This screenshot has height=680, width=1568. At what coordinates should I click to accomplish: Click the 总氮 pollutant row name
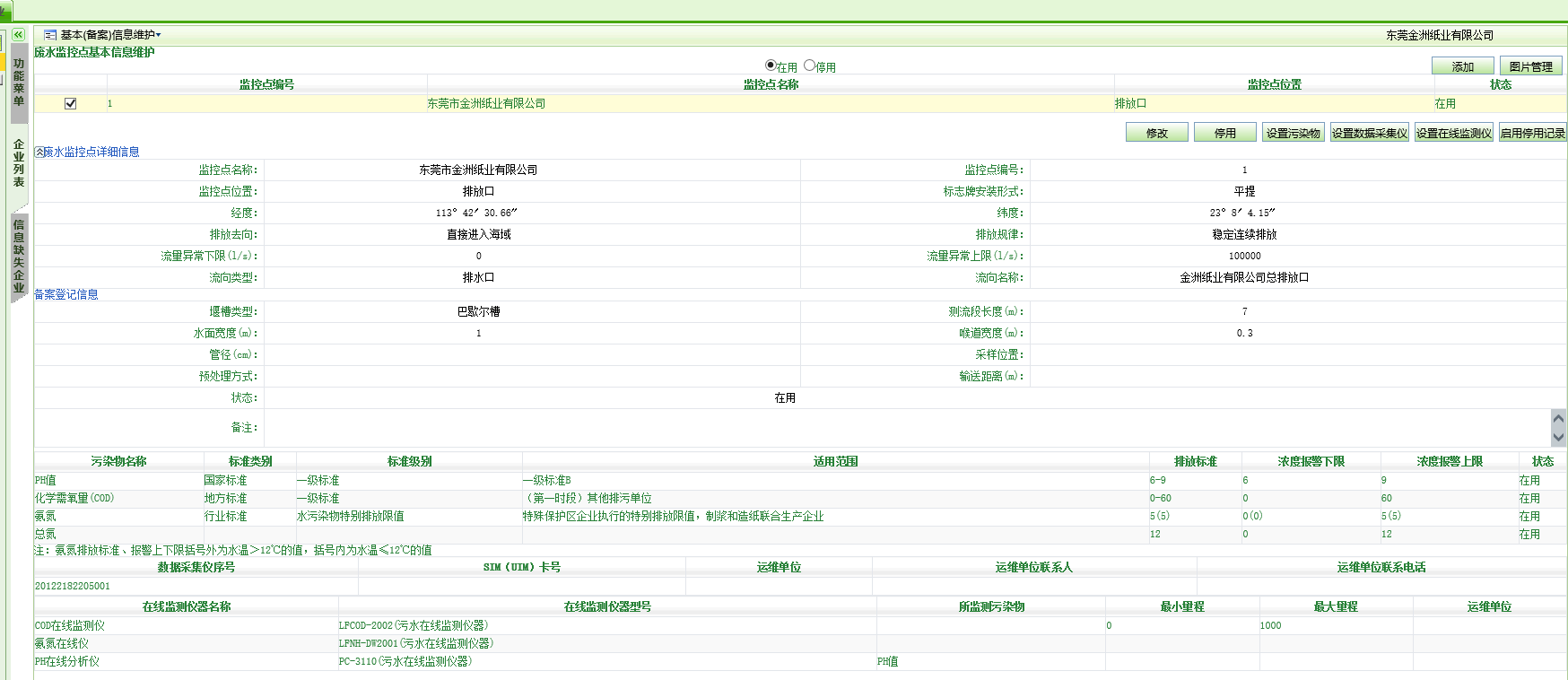pyautogui.click(x=46, y=535)
